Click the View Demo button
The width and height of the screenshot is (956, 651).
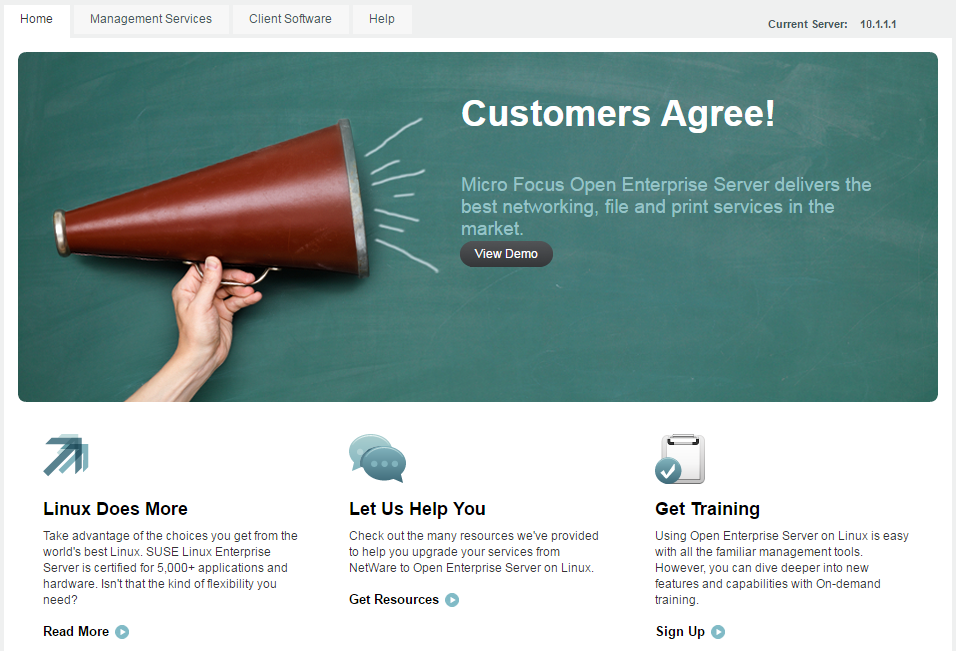[x=506, y=254]
